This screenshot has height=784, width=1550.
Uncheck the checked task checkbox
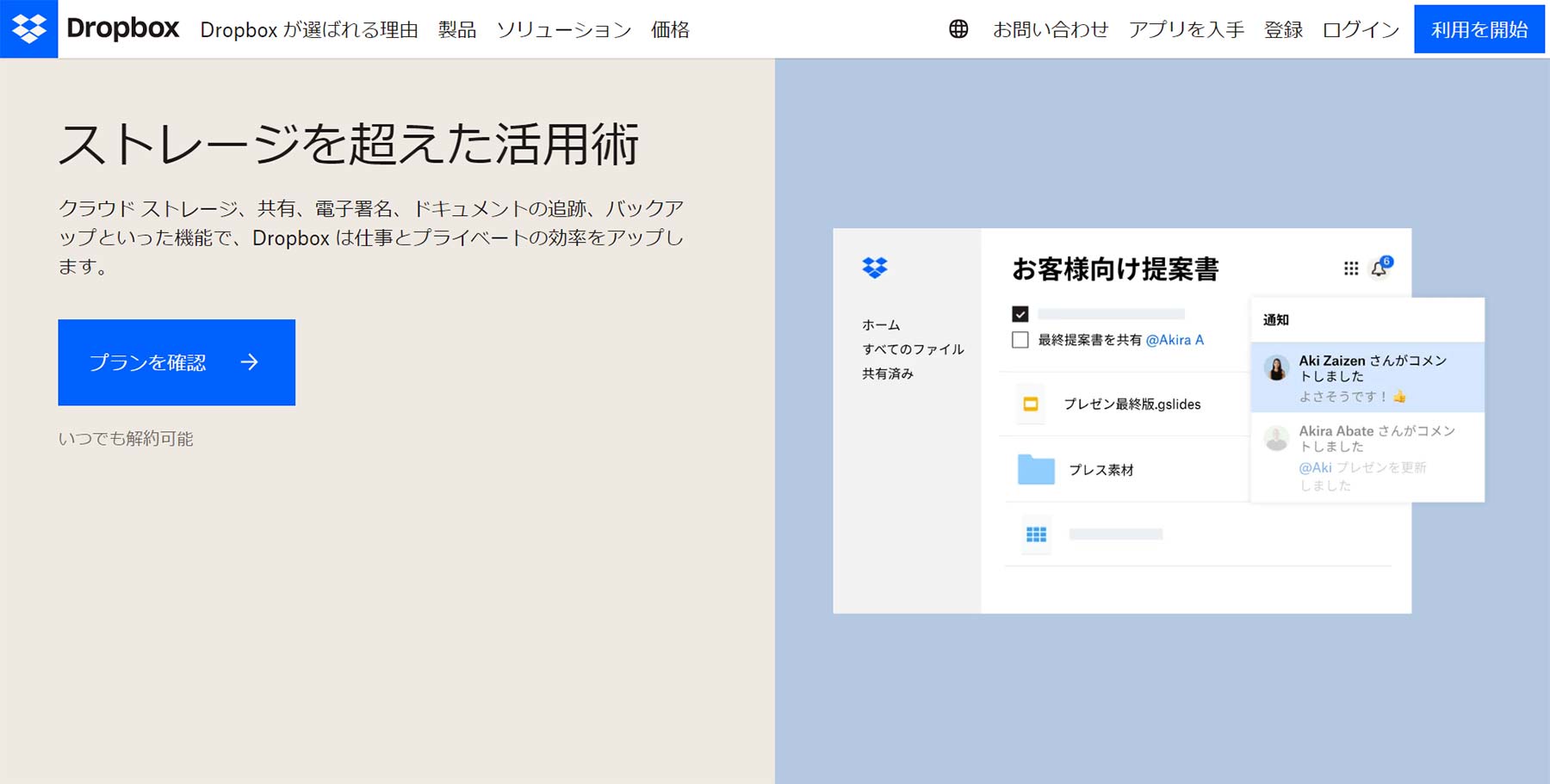(x=1020, y=314)
